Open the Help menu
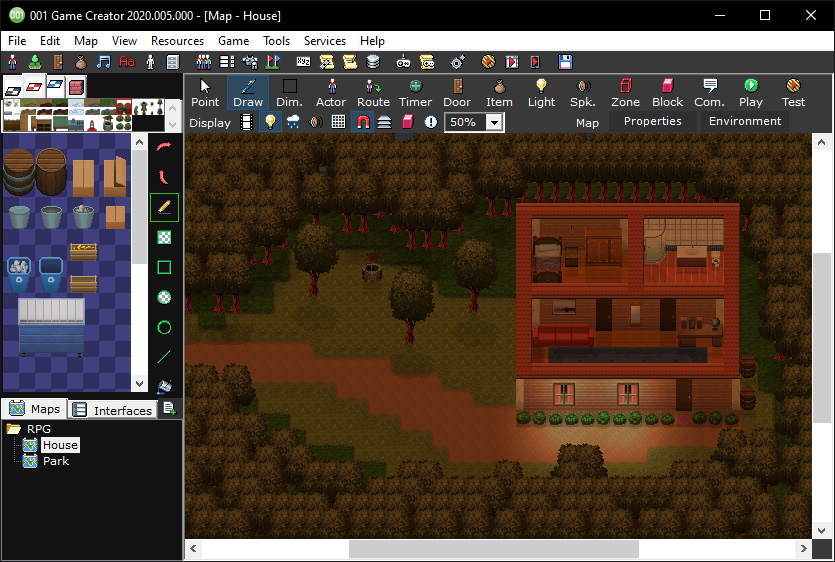Screen dimensions: 835x562 (372, 41)
